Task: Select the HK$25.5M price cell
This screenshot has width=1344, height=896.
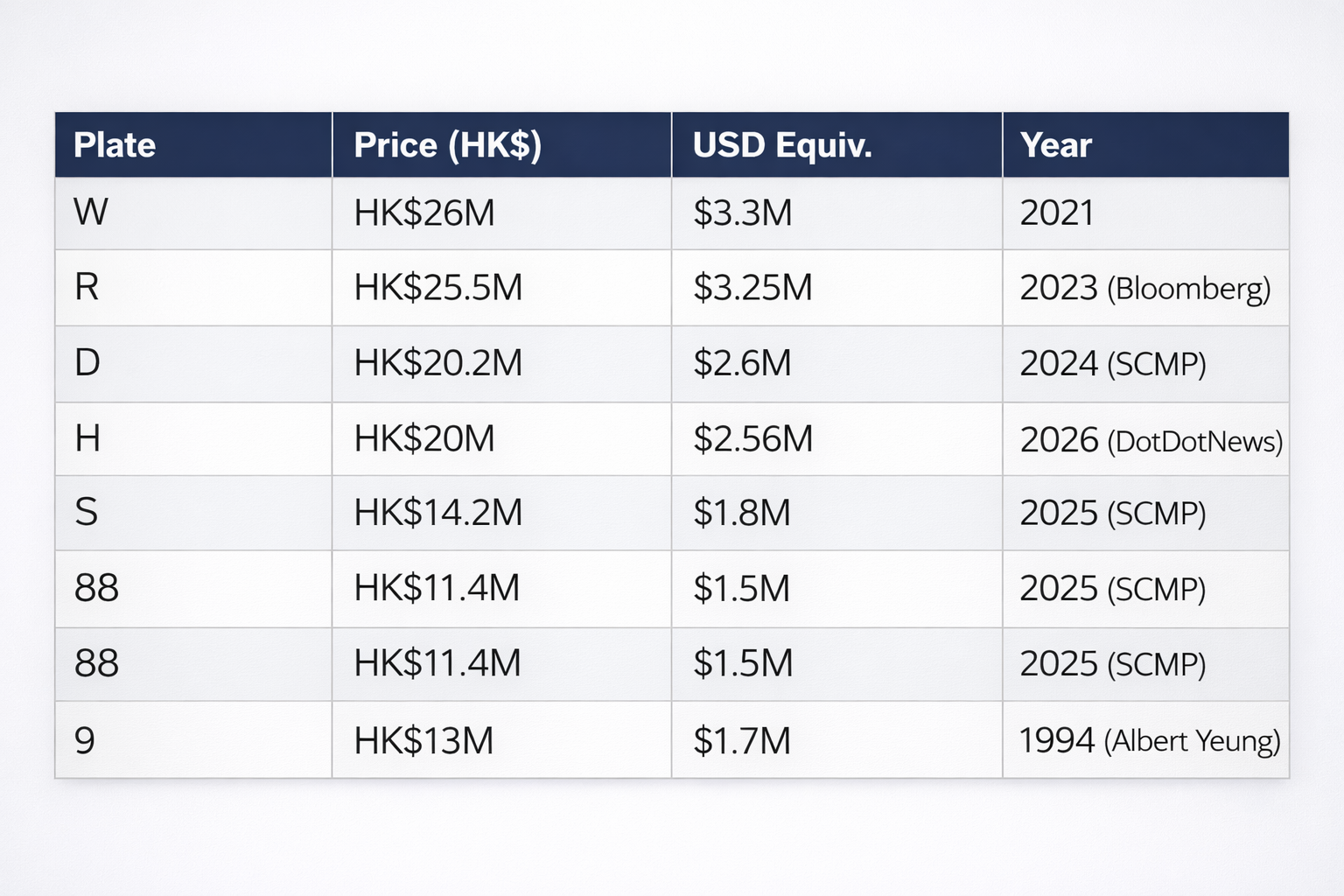Action: [437, 287]
